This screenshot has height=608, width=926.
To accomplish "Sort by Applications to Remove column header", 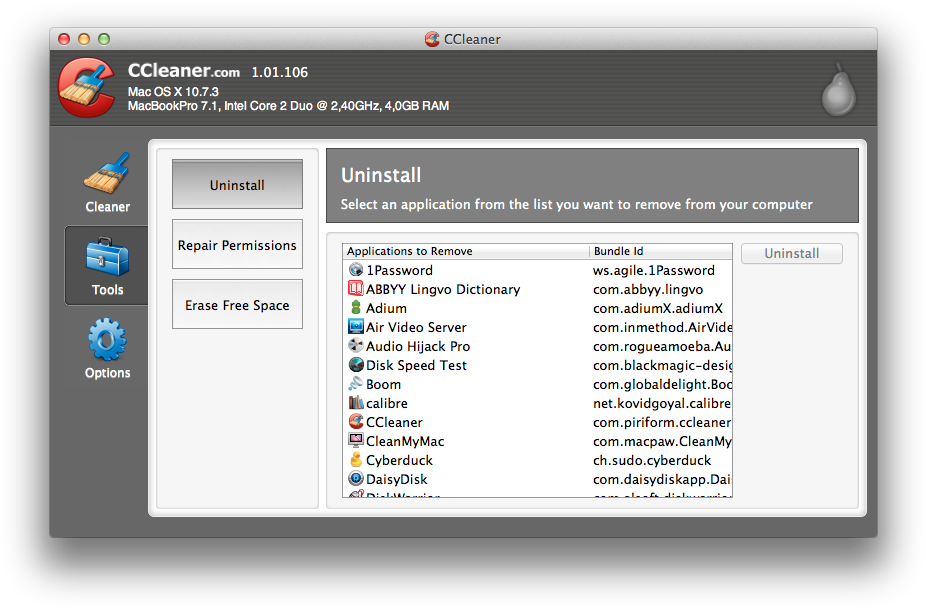I will pyautogui.click(x=466, y=251).
